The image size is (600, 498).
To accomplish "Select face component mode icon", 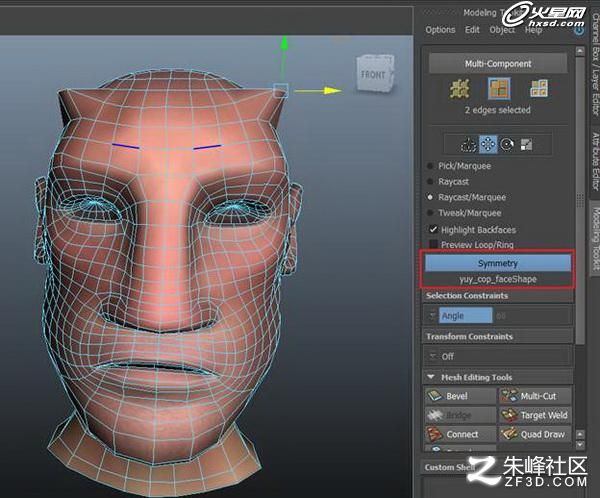I will pyautogui.click(x=539, y=88).
